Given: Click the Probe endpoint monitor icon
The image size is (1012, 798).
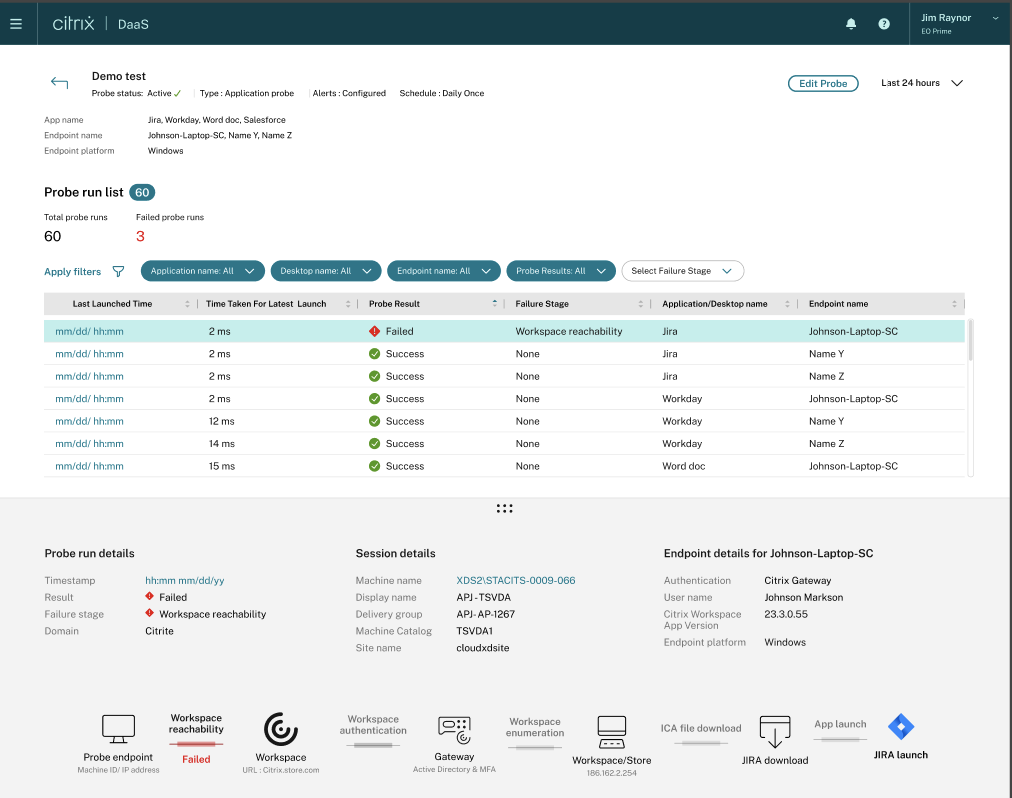Looking at the screenshot, I should [118, 730].
